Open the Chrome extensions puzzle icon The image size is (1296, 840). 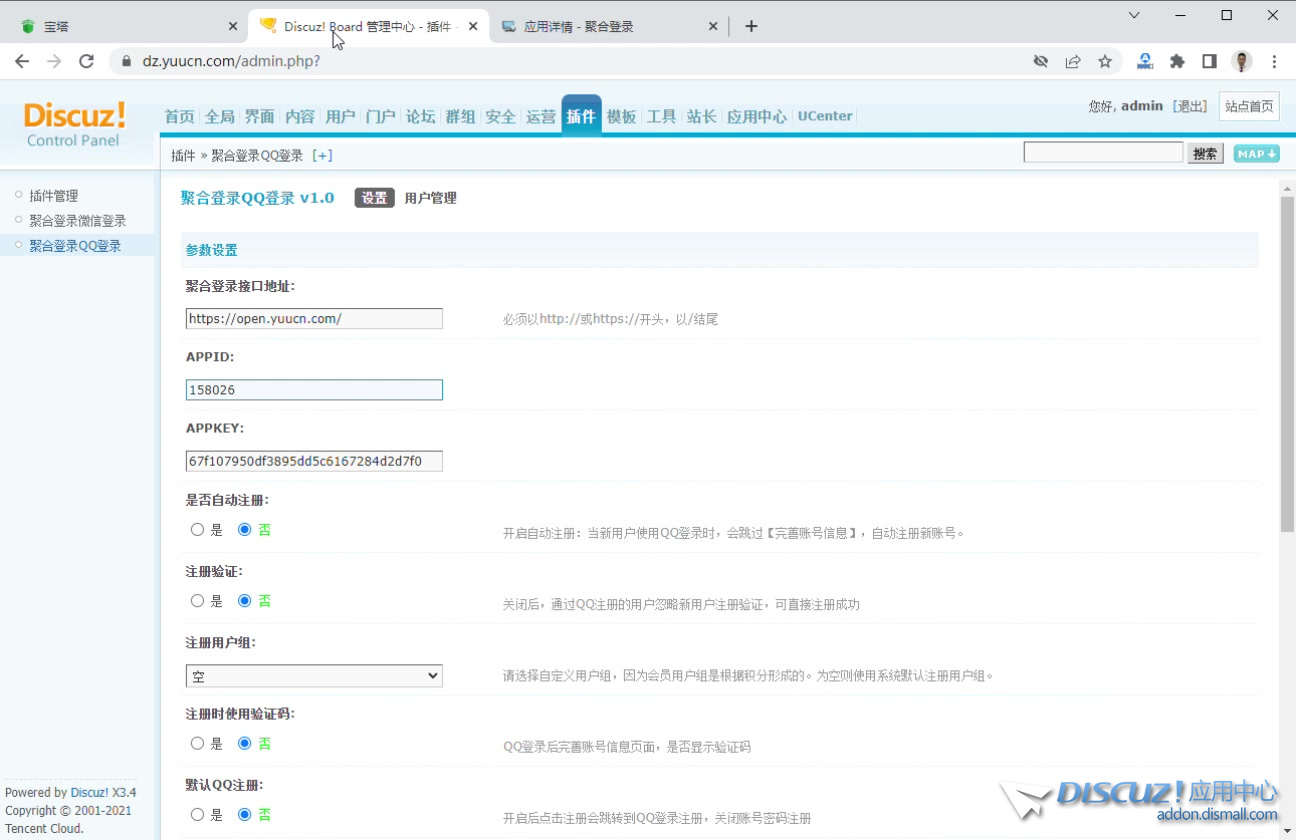1177,61
